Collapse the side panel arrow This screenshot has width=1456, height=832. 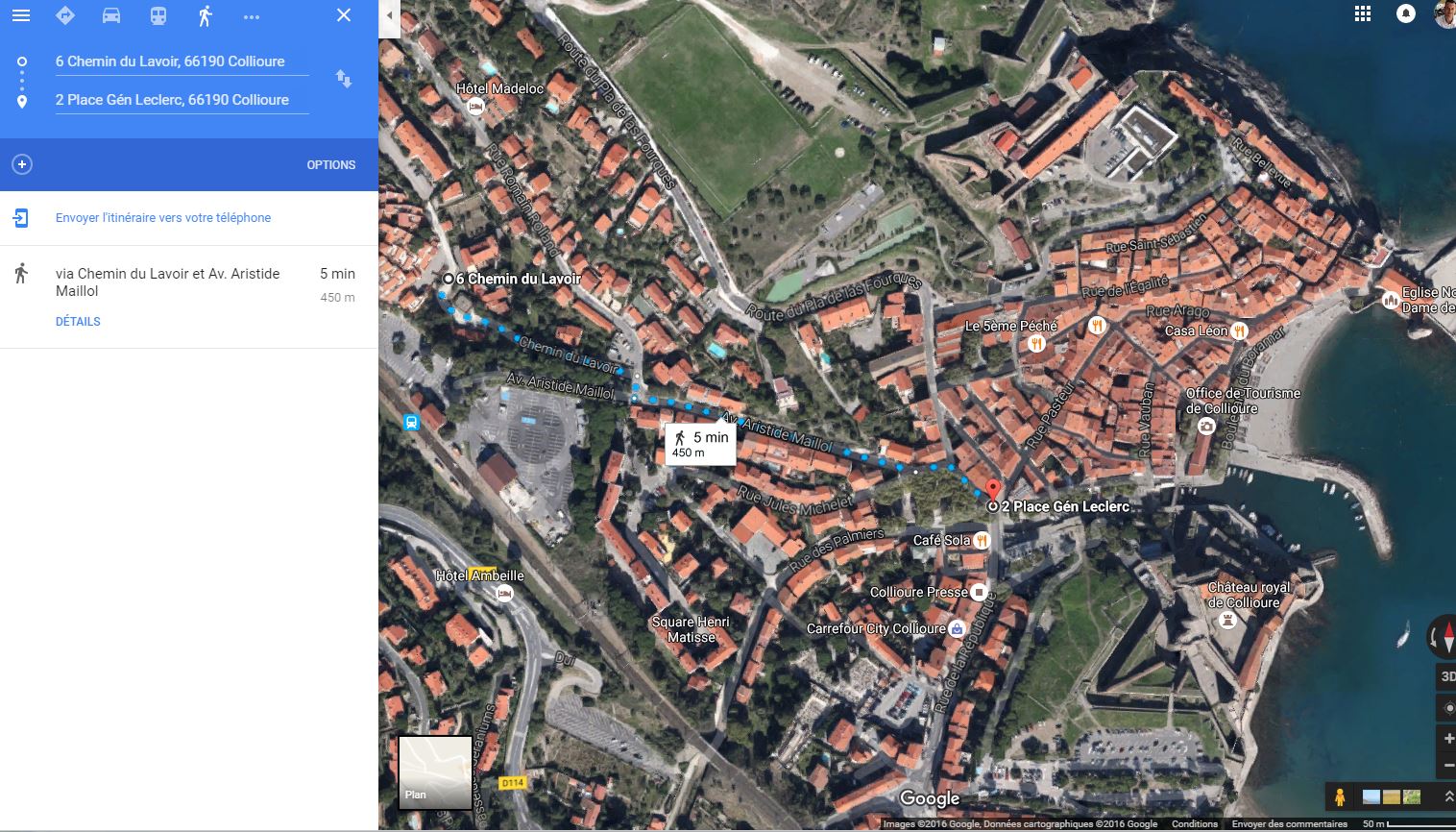click(x=389, y=16)
